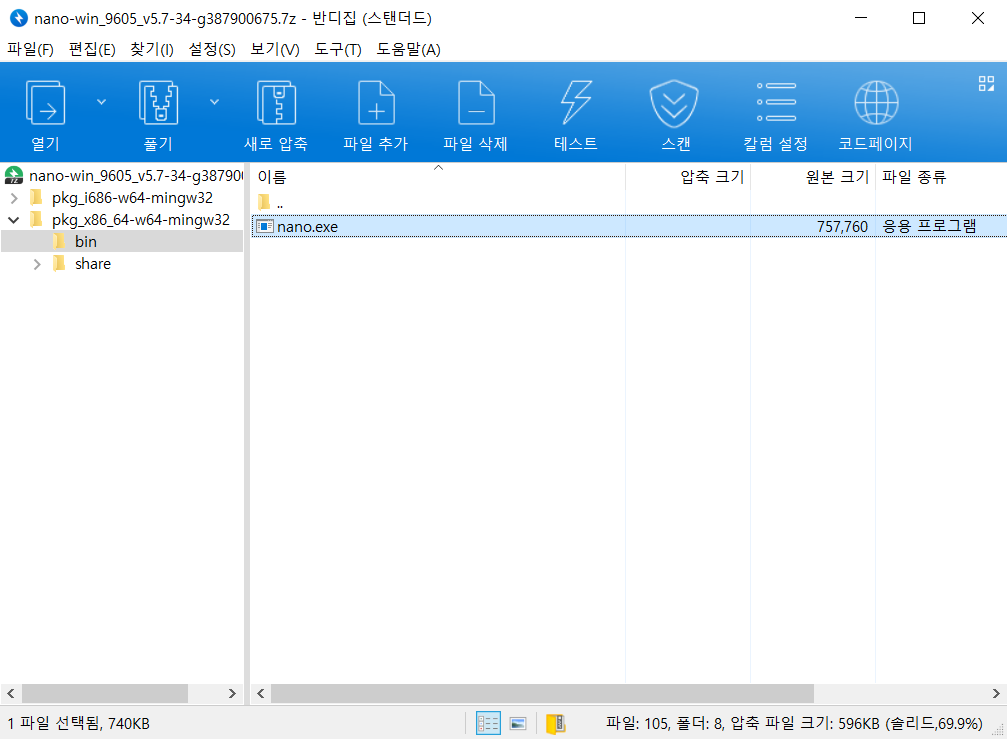Start a malware scan with the 스캔 icon
1007x740 pixels.
click(675, 101)
